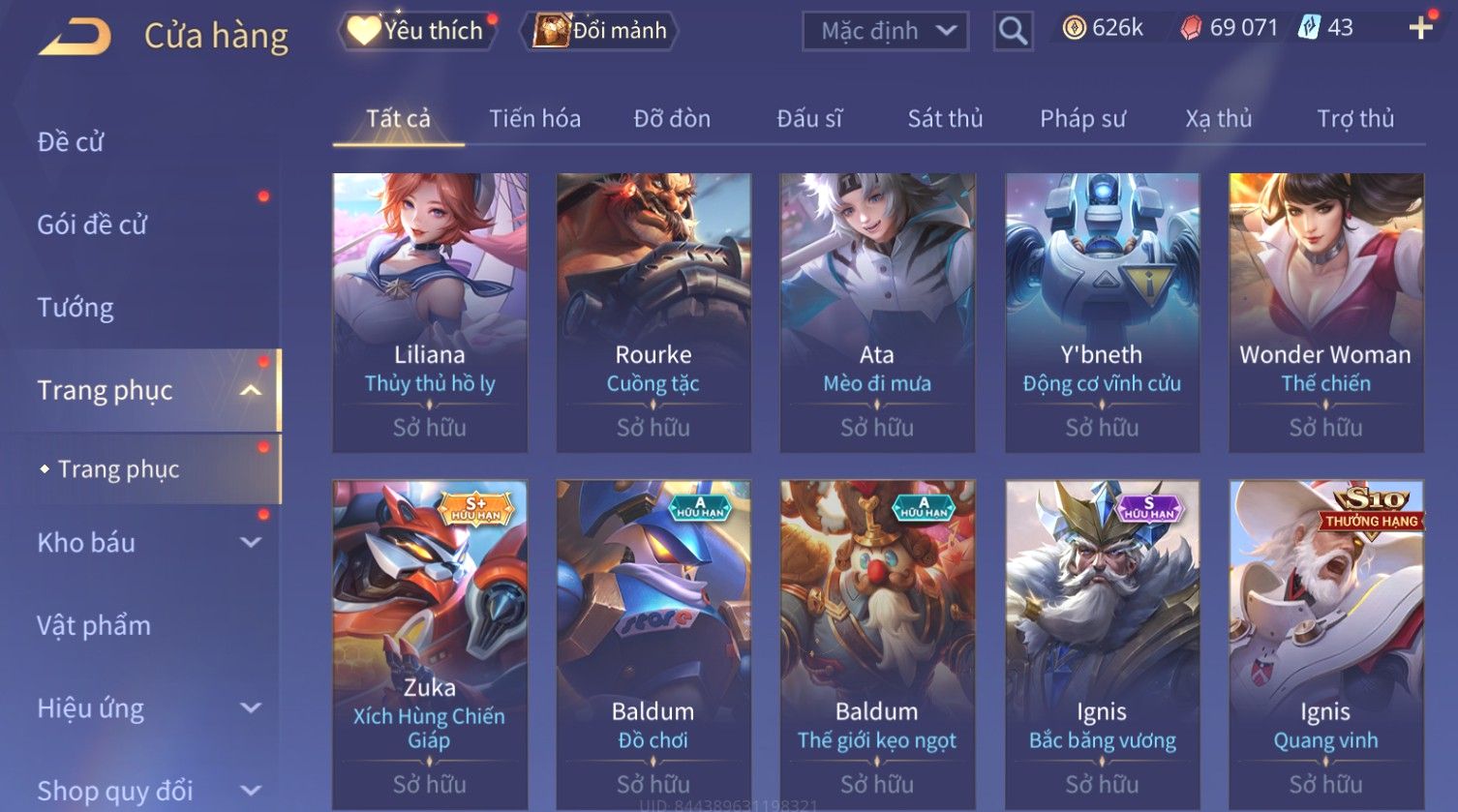Click the back arrow icon next to Cửa hàng
The width and height of the screenshot is (1458, 812).
click(76, 37)
